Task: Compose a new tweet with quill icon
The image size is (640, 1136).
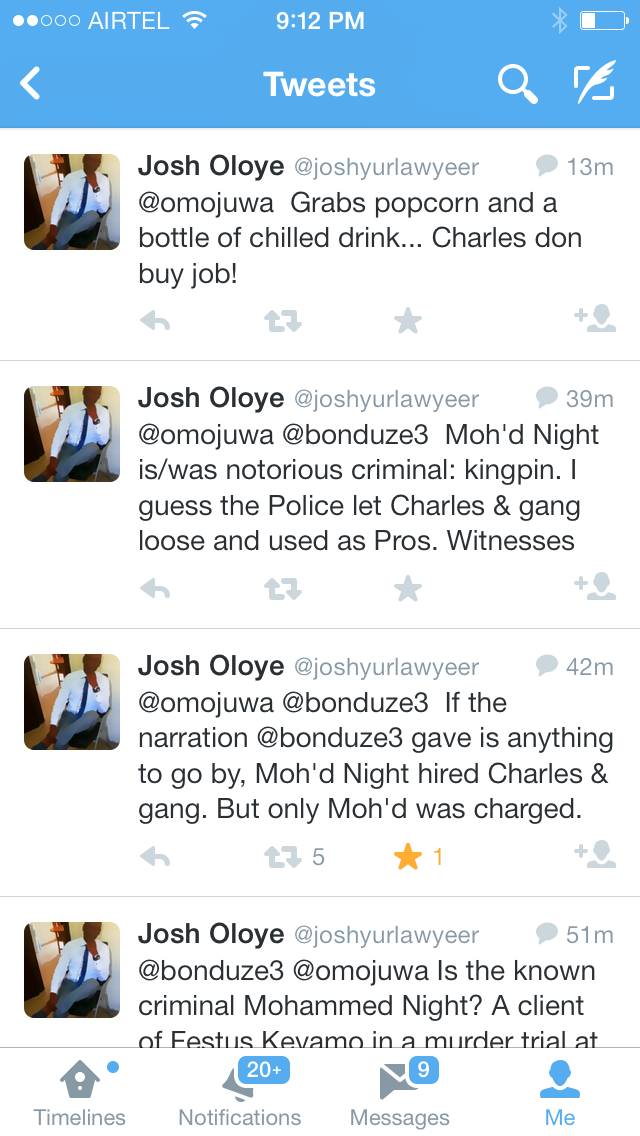Action: [594, 84]
